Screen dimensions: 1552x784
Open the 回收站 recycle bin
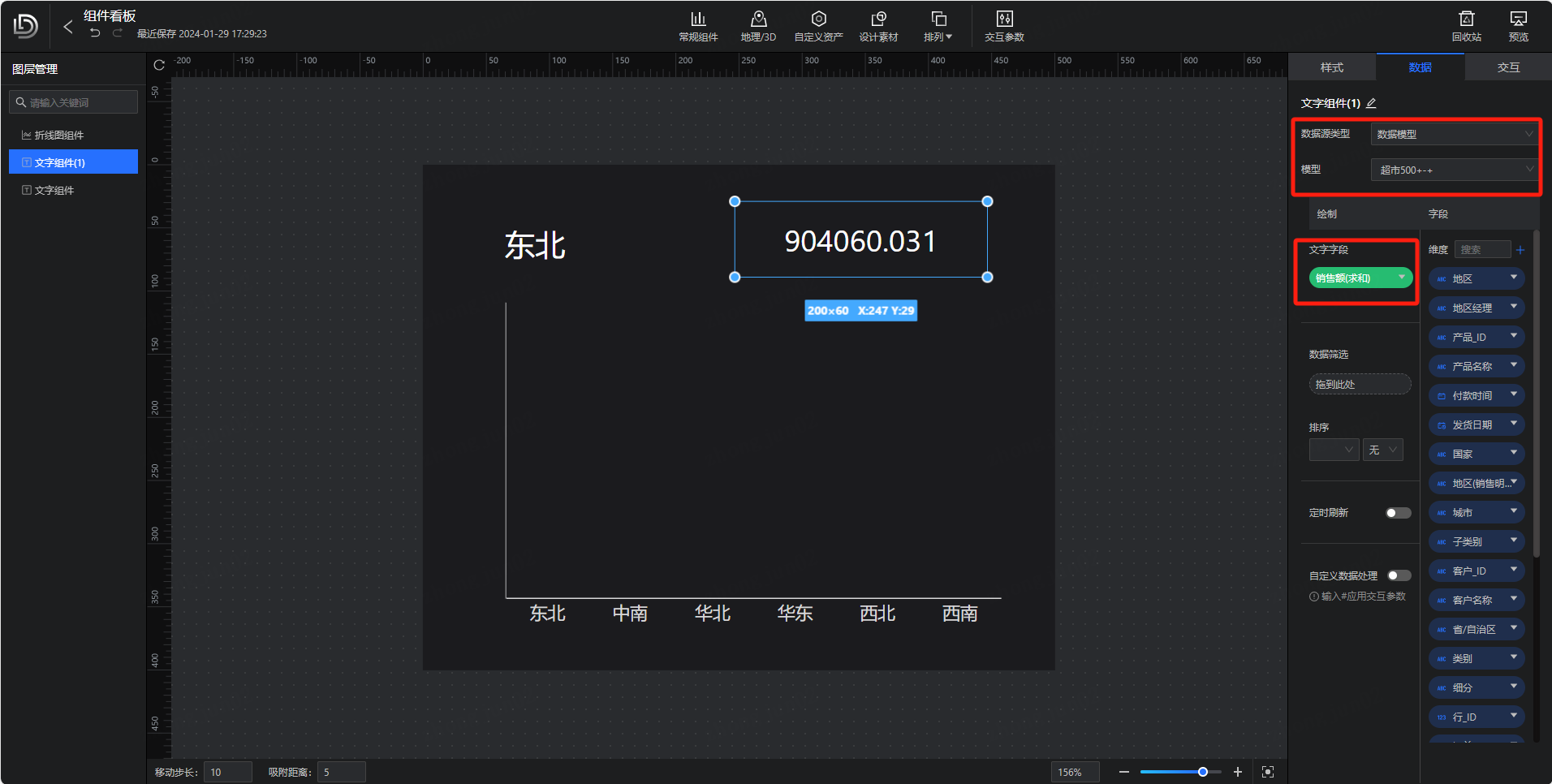point(1466,26)
